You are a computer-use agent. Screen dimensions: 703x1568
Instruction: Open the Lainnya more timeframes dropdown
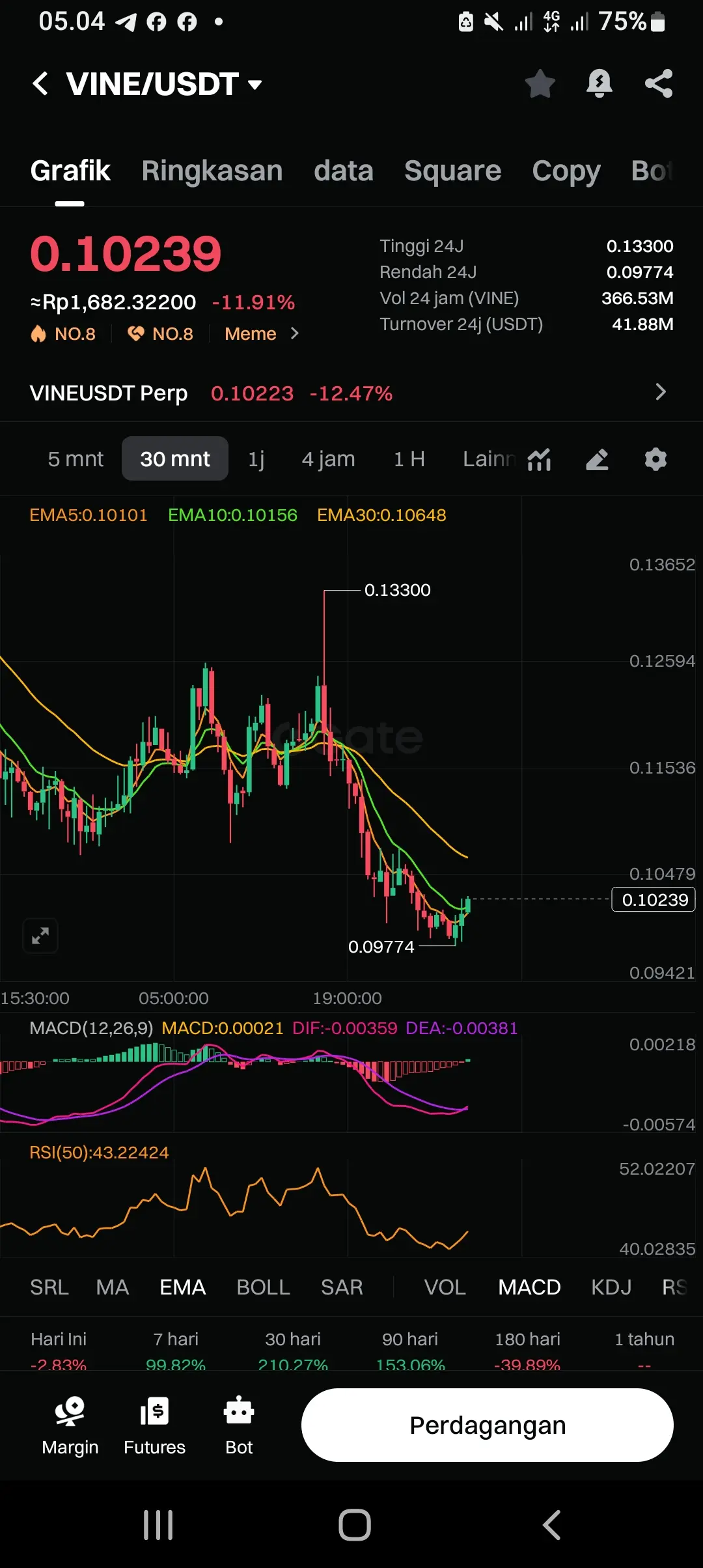pyautogui.click(x=489, y=459)
